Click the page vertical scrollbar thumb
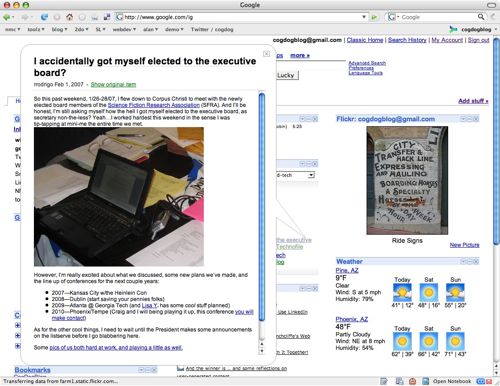Viewport: 500px width, 386px height. [x=496, y=141]
